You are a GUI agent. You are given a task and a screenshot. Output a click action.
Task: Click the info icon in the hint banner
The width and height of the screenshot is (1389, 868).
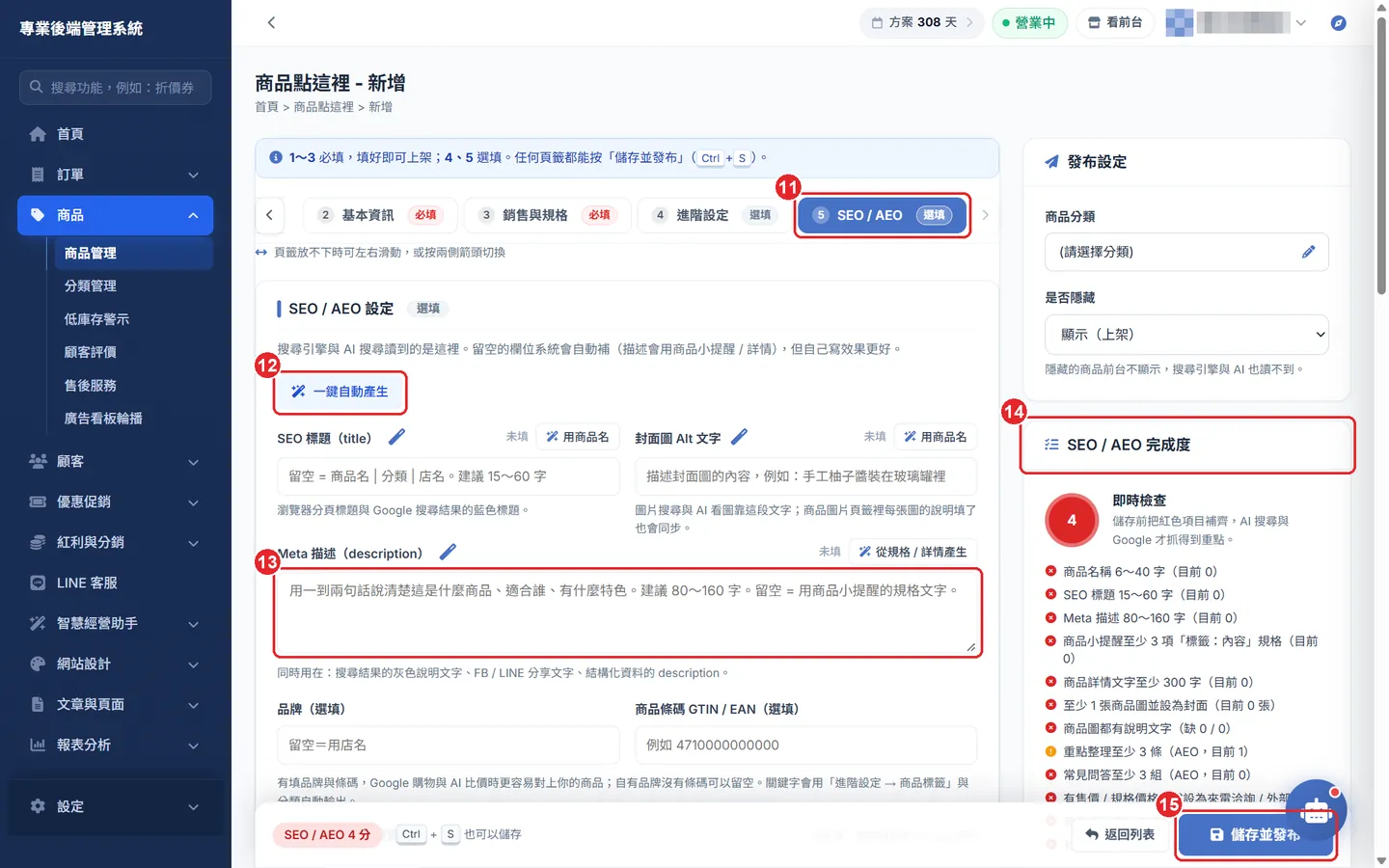pyautogui.click(x=276, y=157)
